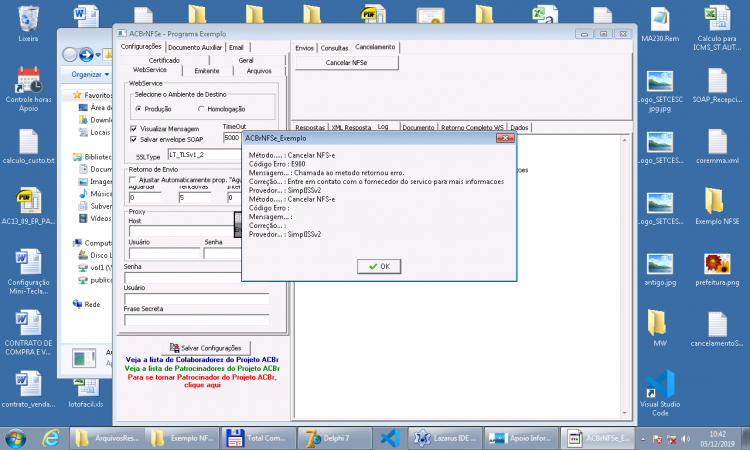Viewport: 750px width, 450px height.
Task: Switch to Lazarus IDE taskbar button
Action: tap(445, 438)
